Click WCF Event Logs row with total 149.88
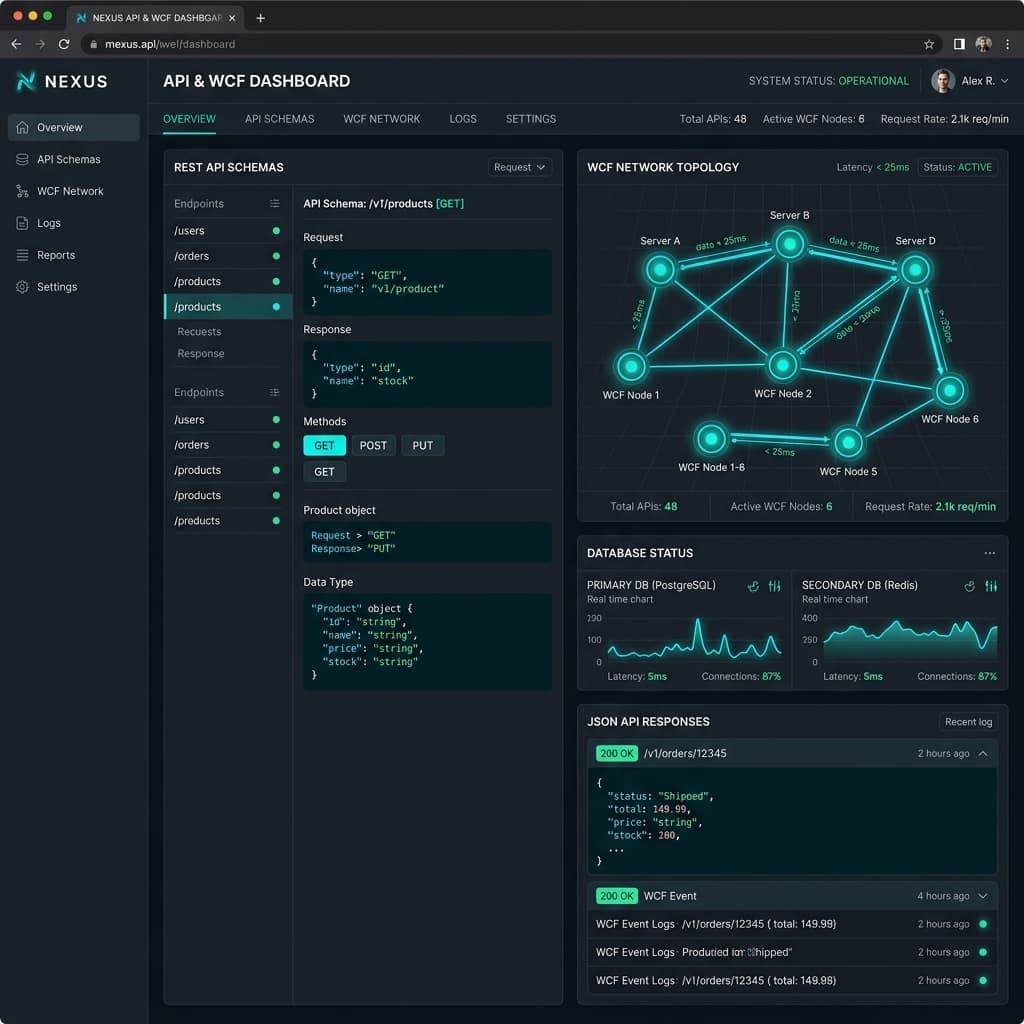 792,980
